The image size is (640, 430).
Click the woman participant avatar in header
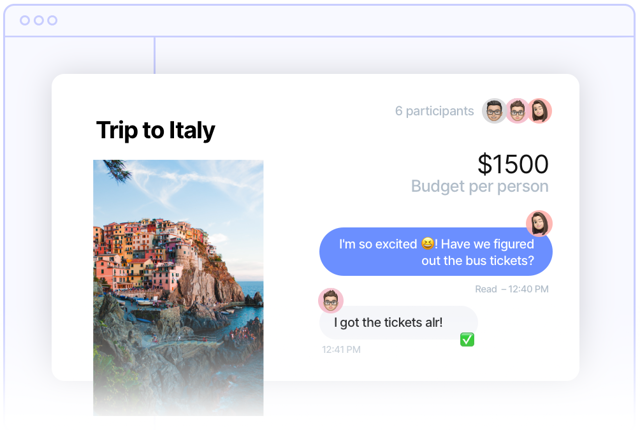[x=540, y=111]
